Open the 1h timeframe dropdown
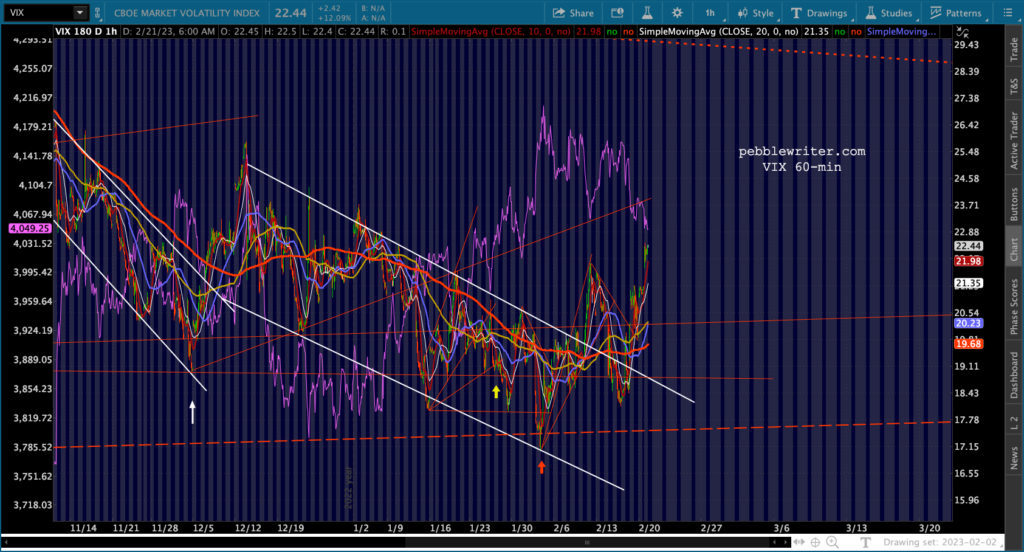Screen dimensions: 1024x552 (710, 12)
